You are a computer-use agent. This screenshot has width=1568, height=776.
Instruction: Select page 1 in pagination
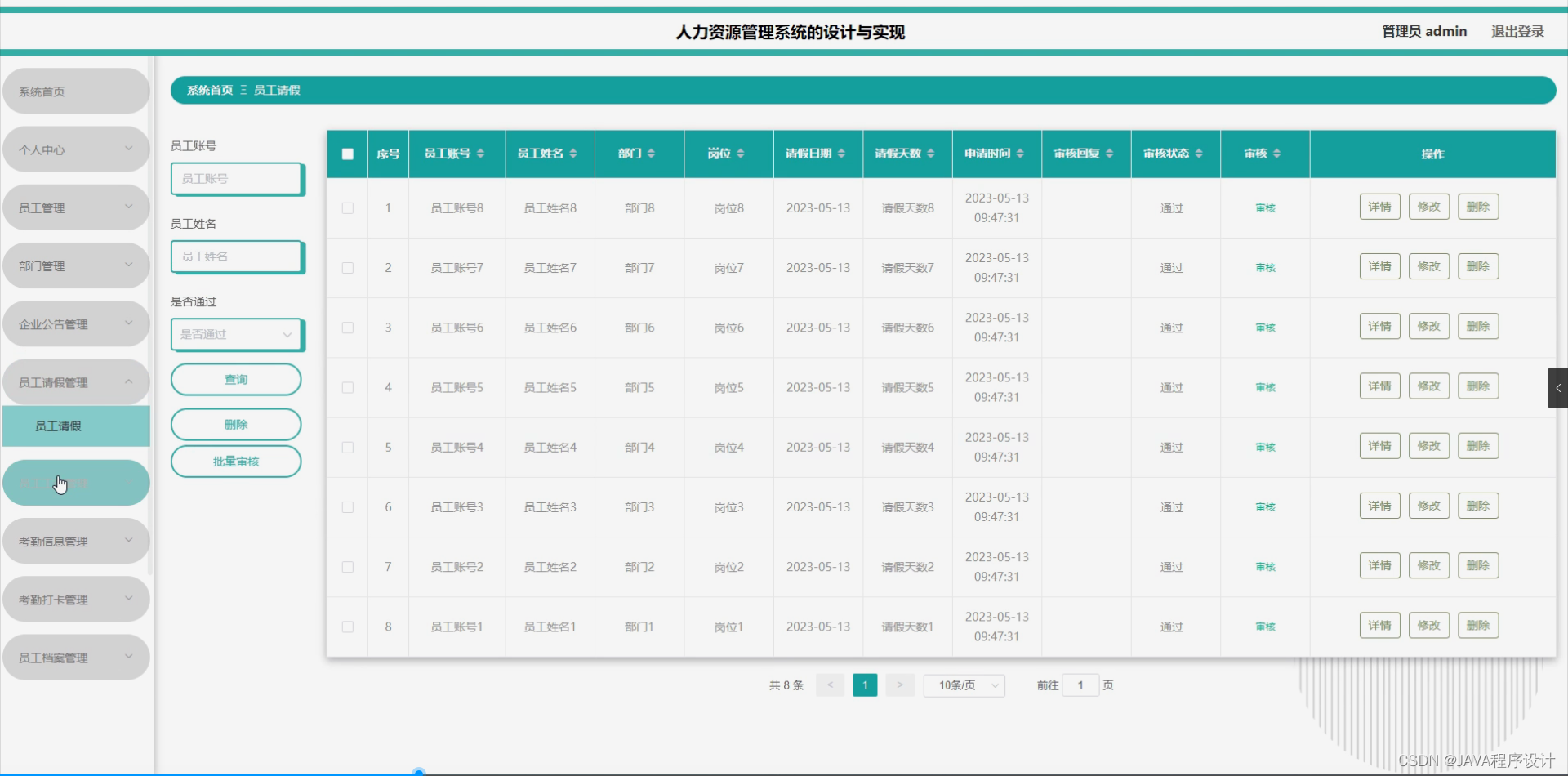[865, 685]
